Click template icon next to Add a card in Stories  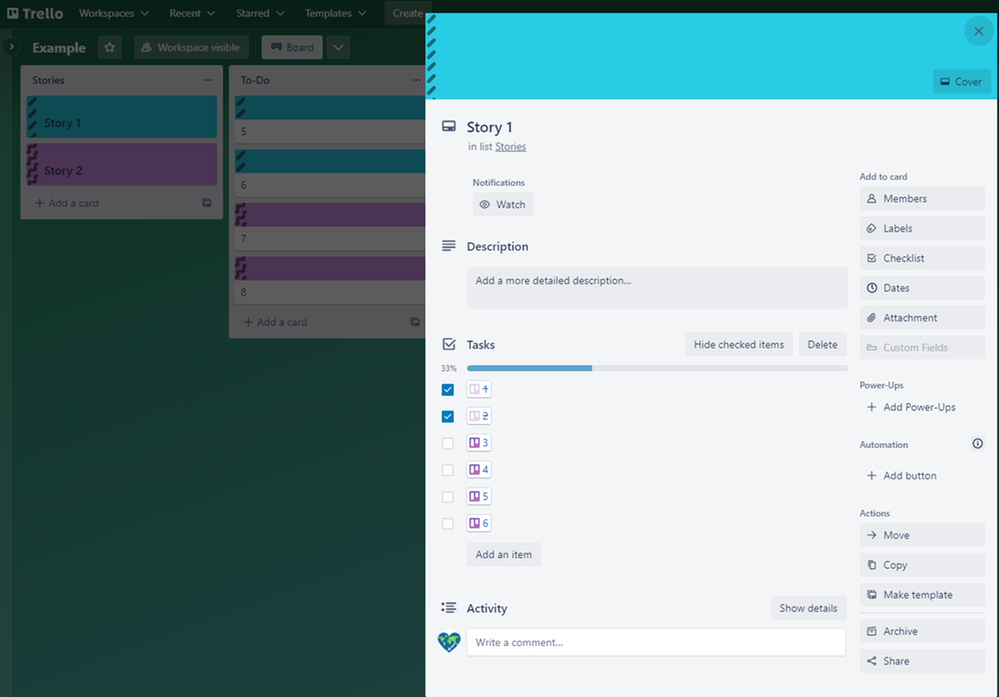tap(206, 203)
